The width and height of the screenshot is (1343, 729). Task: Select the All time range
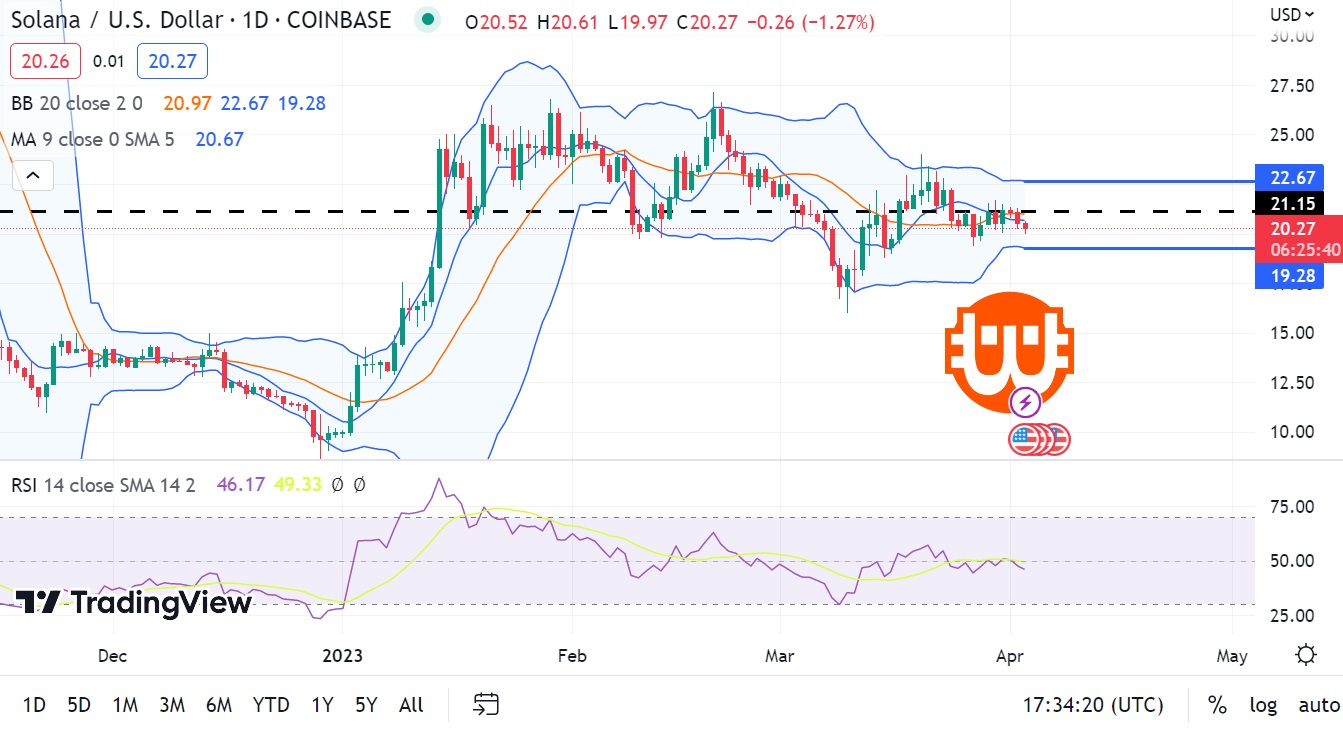coord(411,705)
